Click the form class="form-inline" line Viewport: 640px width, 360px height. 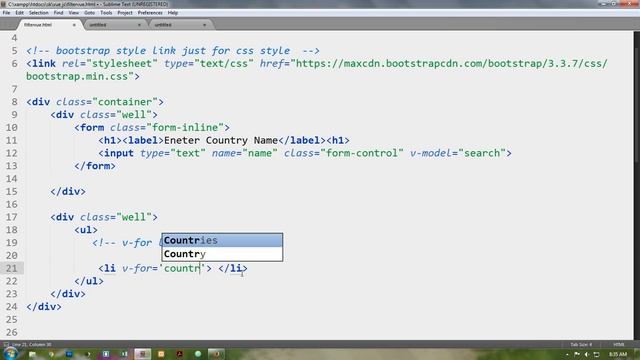point(152,128)
